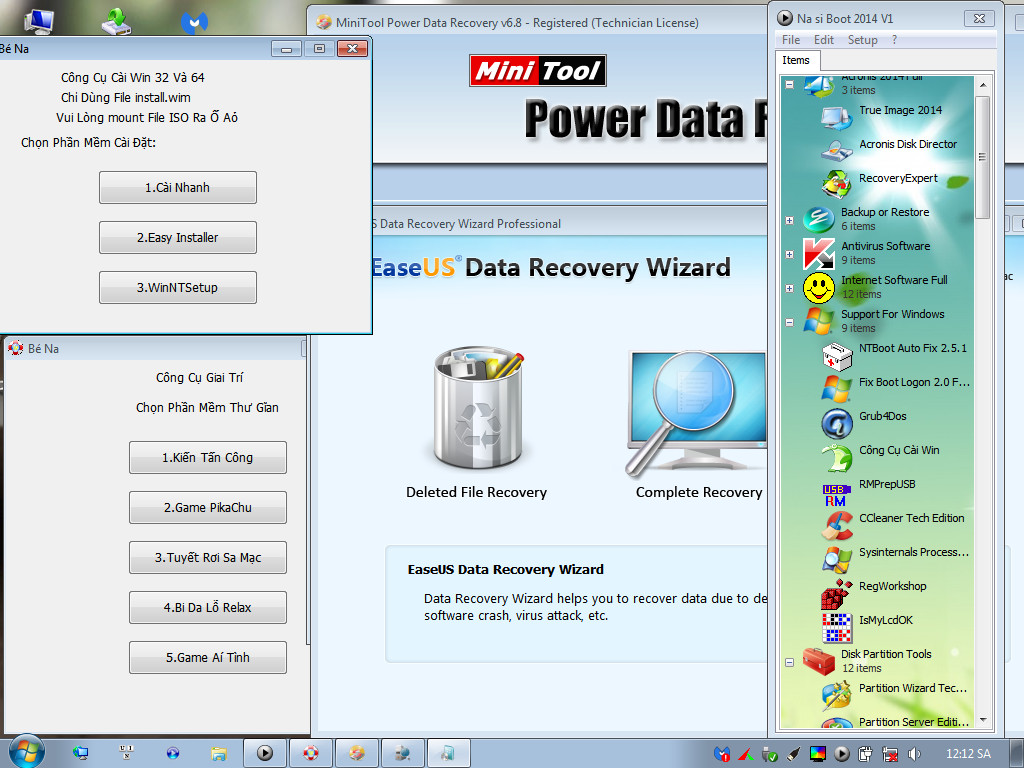Click the lifebuoy taskbar button
The height and width of the screenshot is (768, 1024).
pos(312,753)
